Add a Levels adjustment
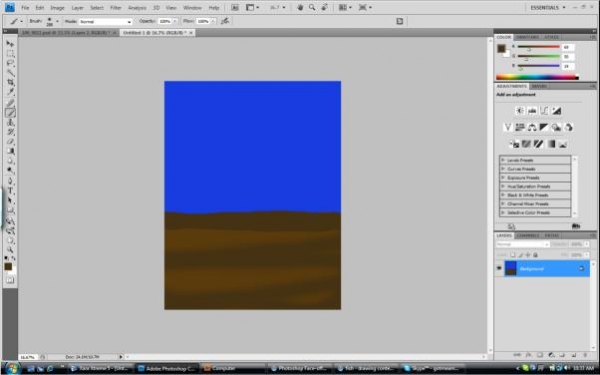The width and height of the screenshot is (600, 375). pyautogui.click(x=532, y=111)
